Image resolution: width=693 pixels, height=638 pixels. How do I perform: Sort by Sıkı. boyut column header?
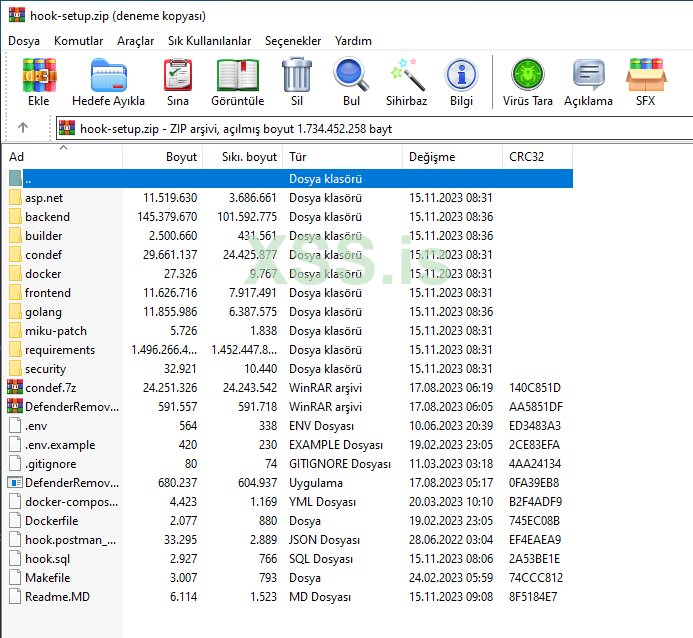(x=242, y=157)
